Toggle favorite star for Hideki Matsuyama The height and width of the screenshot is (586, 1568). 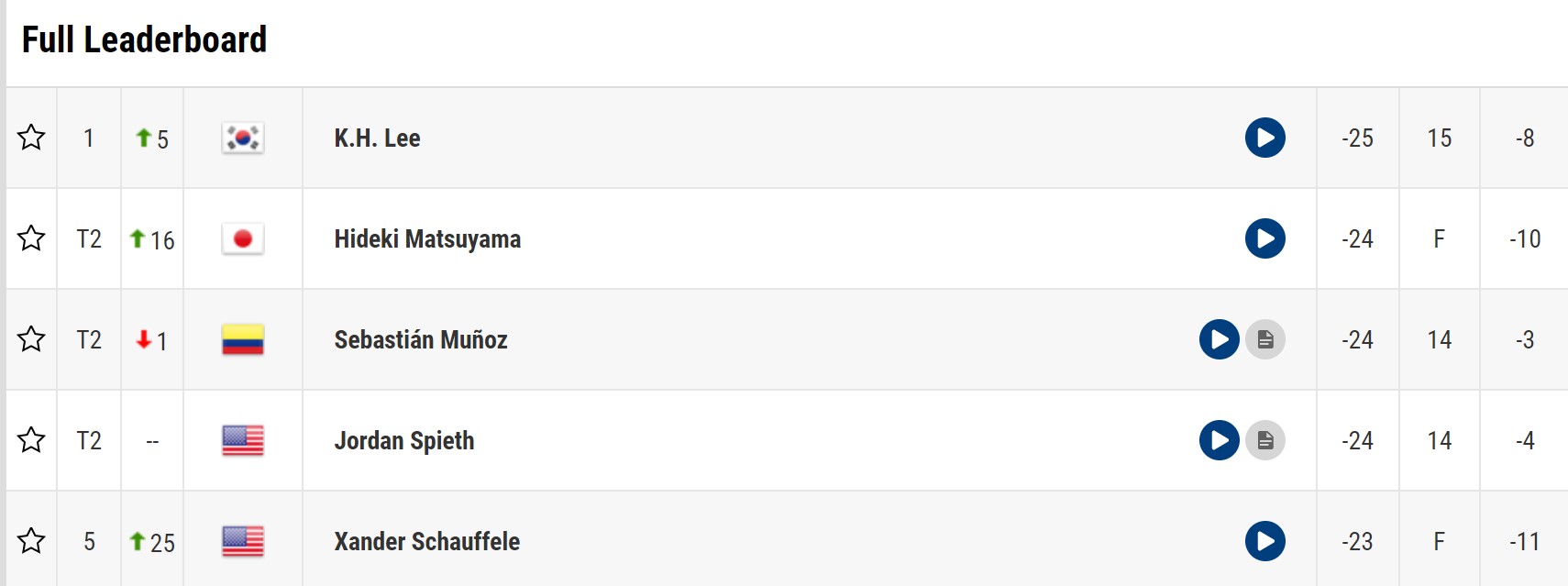point(31,238)
